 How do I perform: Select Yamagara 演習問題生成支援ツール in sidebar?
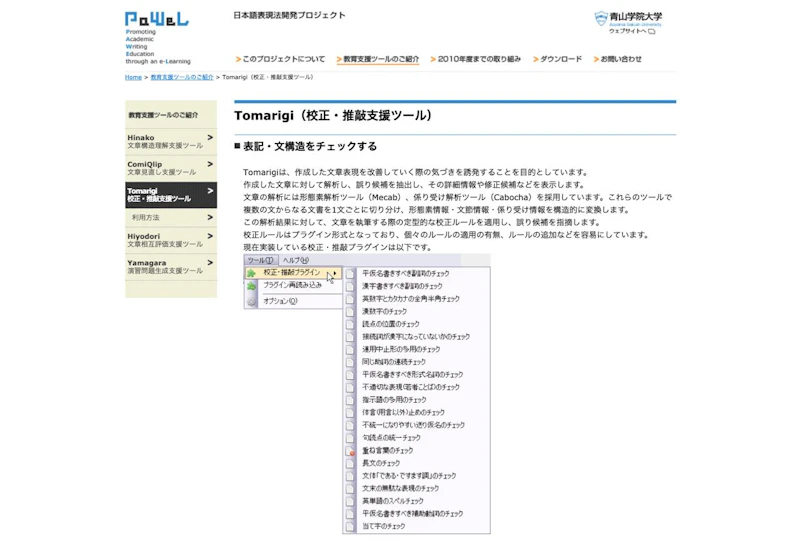(171, 267)
